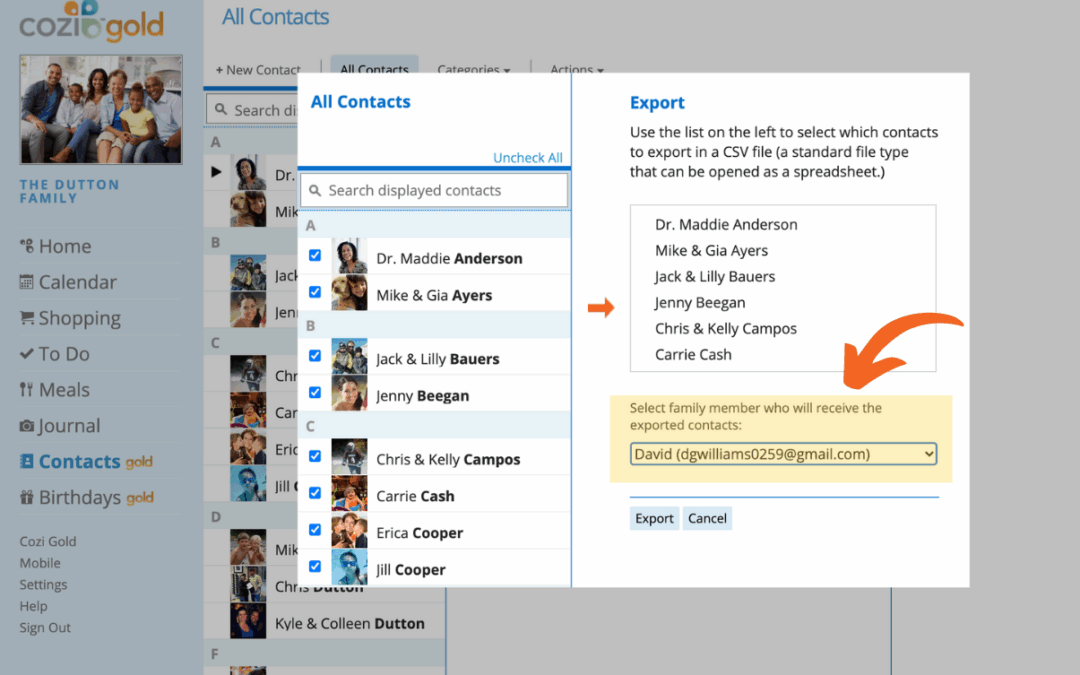The height and width of the screenshot is (675, 1080).
Task: Click Jenny Beegan in export list
Action: point(700,303)
